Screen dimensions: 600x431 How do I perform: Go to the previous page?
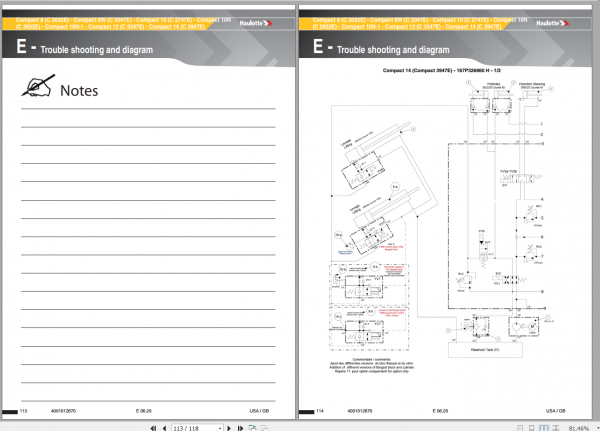[x=165, y=428]
